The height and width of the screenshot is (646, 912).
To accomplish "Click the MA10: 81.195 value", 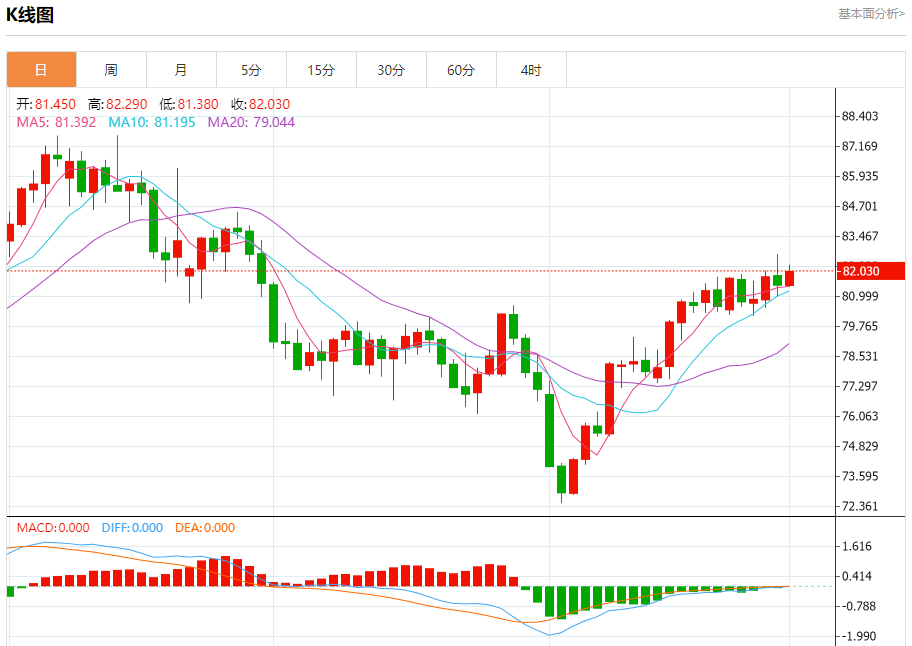I will 152,122.
